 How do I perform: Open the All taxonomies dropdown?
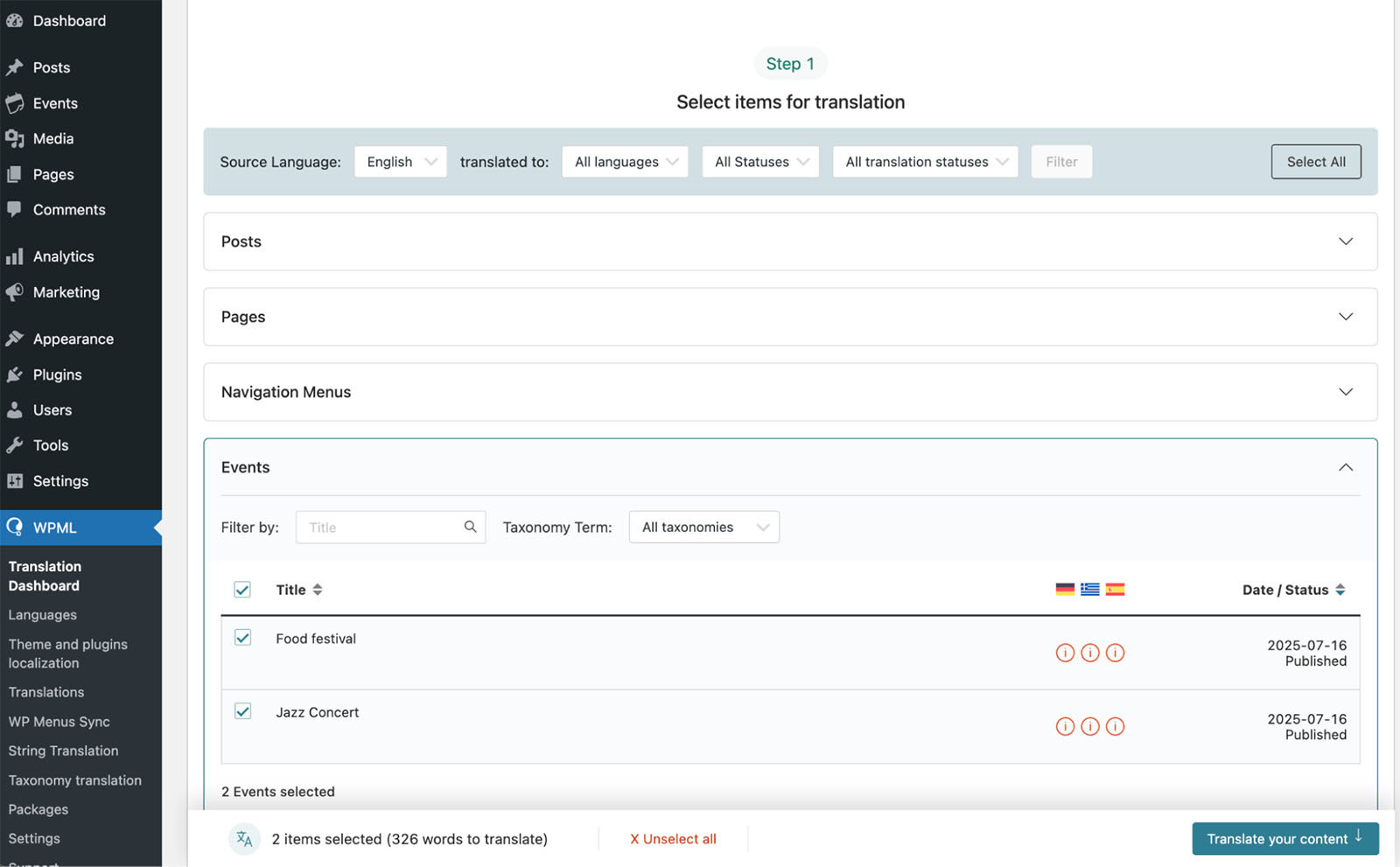(x=703, y=527)
